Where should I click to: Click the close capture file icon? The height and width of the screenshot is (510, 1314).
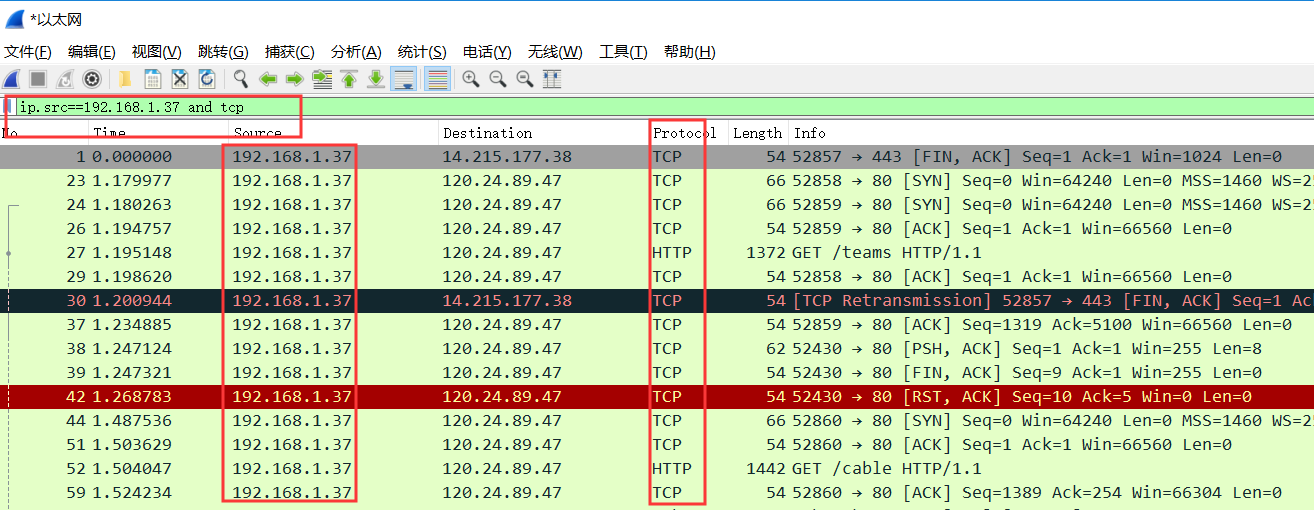coord(180,79)
